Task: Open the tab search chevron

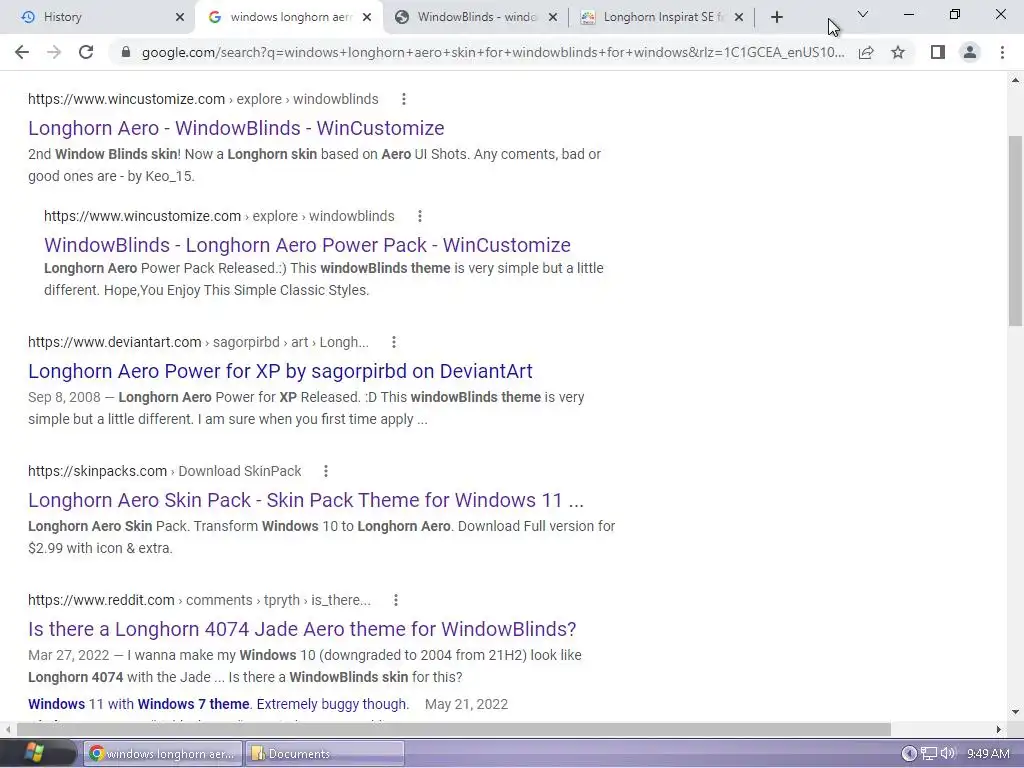Action: [863, 14]
